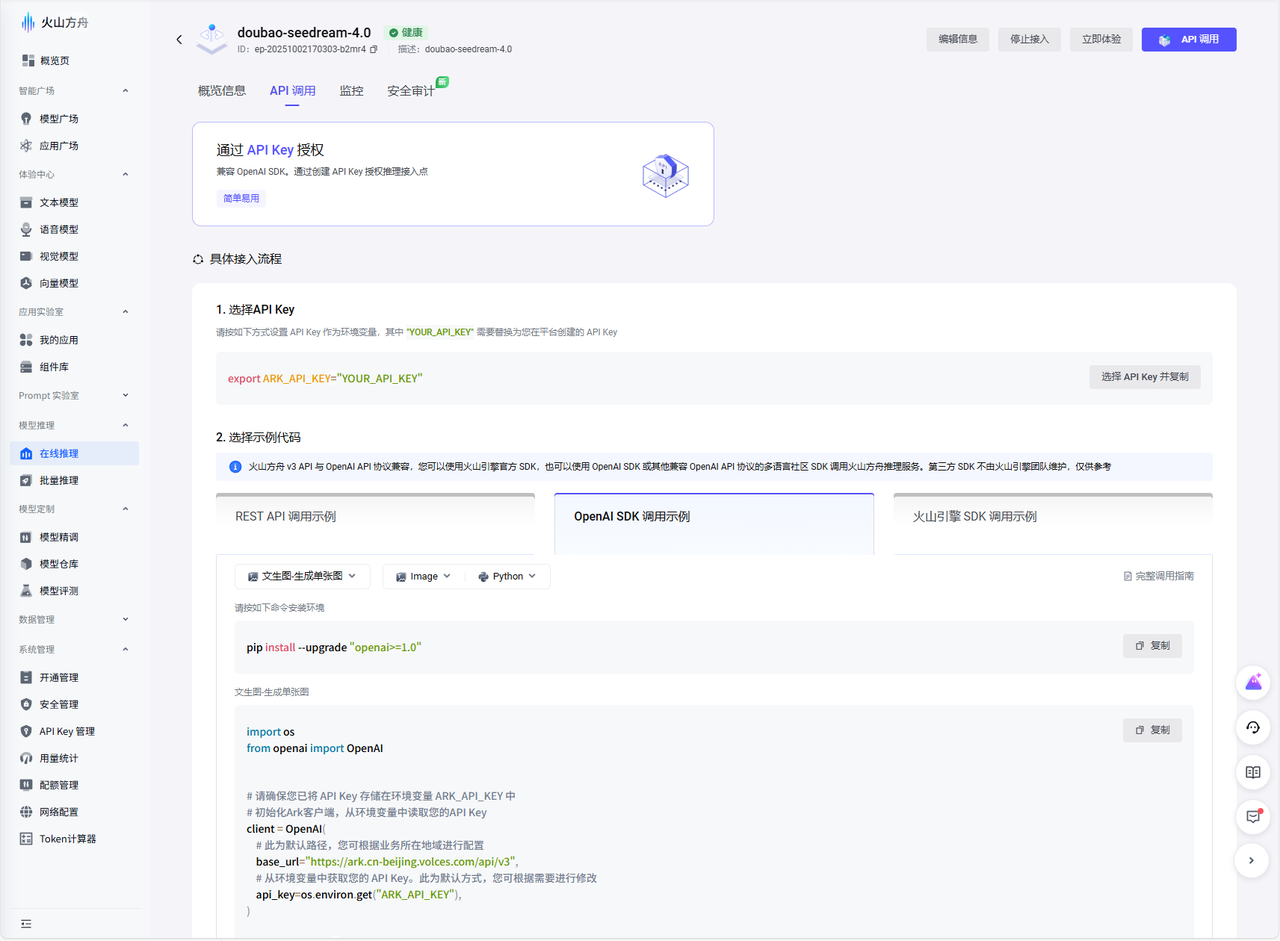
Task: Open the Image type dropdown
Action: pos(424,576)
